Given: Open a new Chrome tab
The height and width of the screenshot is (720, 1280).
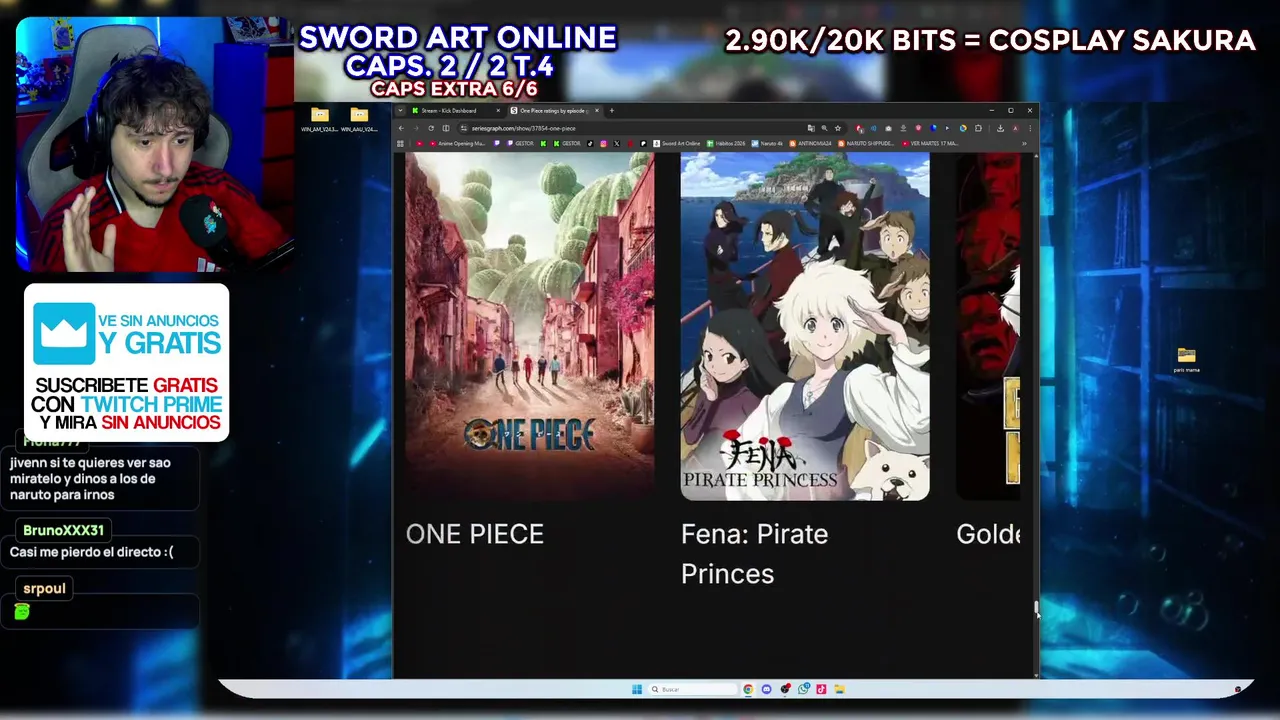Looking at the screenshot, I should (611, 110).
